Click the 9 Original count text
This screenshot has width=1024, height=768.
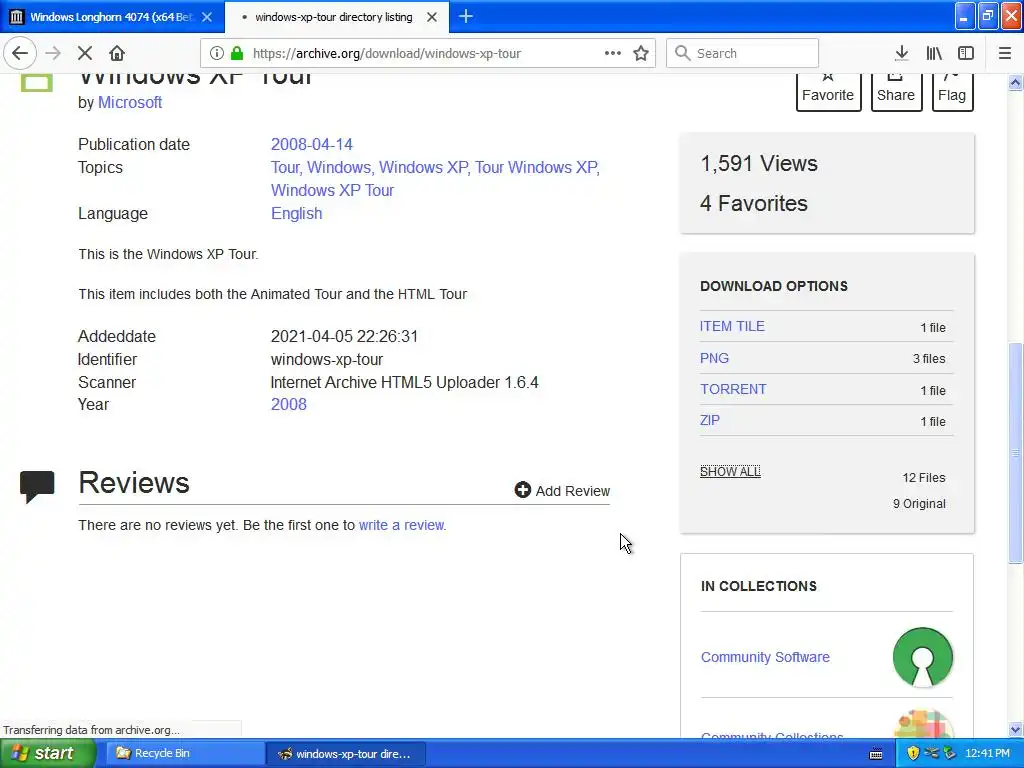click(919, 504)
